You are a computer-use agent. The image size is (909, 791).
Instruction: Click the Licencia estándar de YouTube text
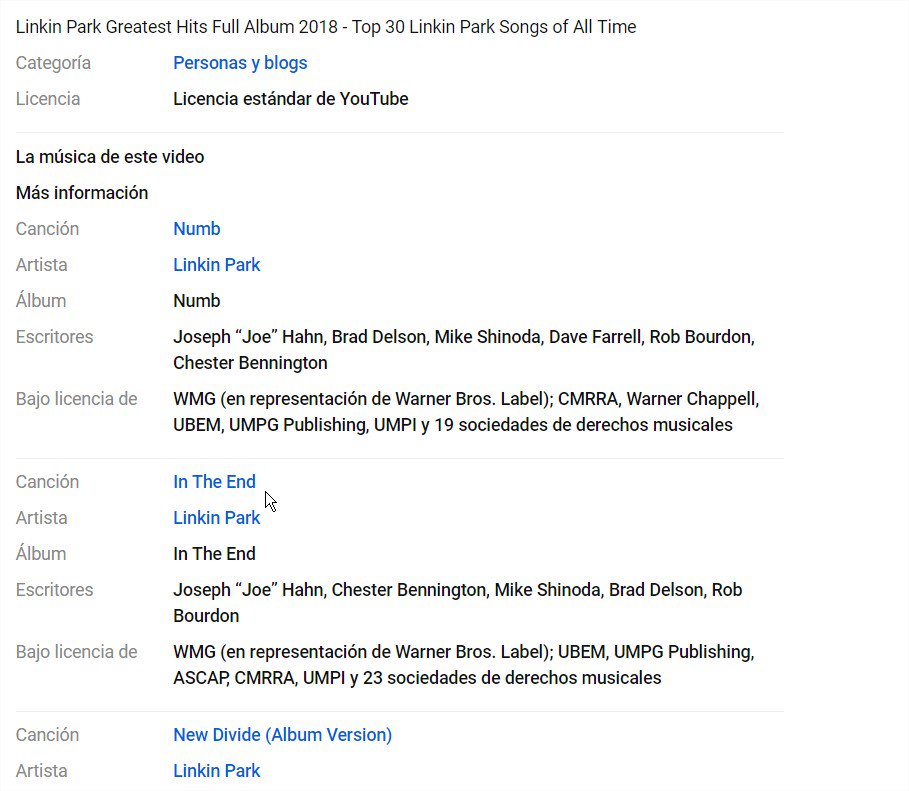pyautogui.click(x=290, y=99)
